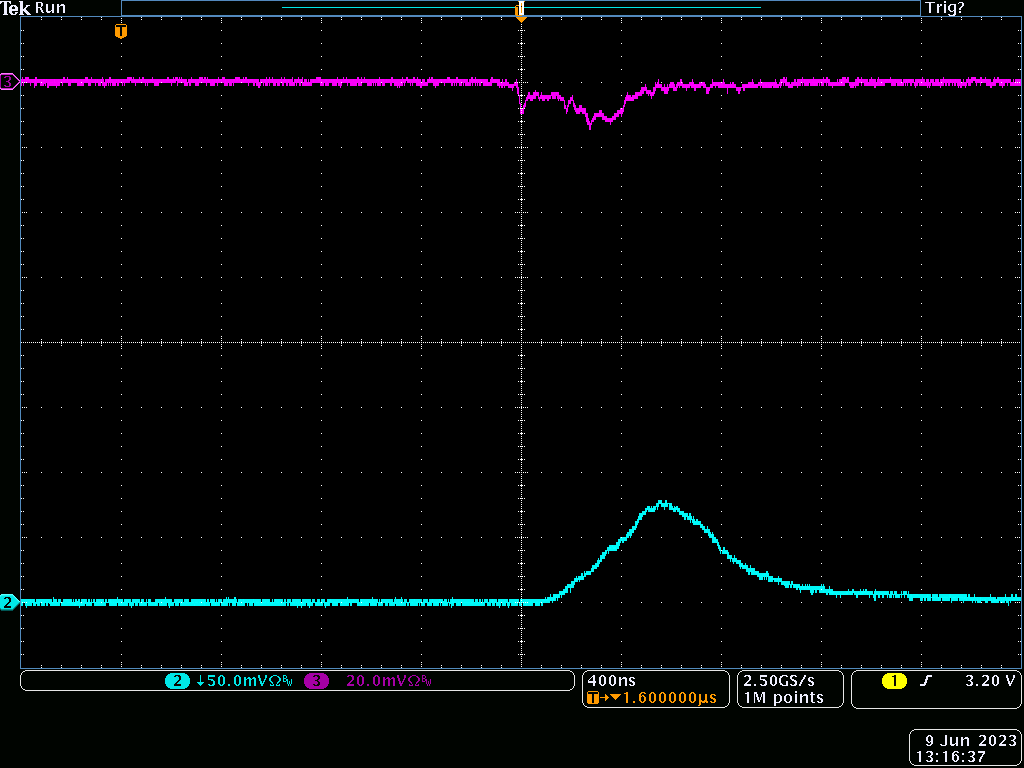Click the record overview bar at top
The image size is (1024, 768).
pyautogui.click(x=520, y=8)
